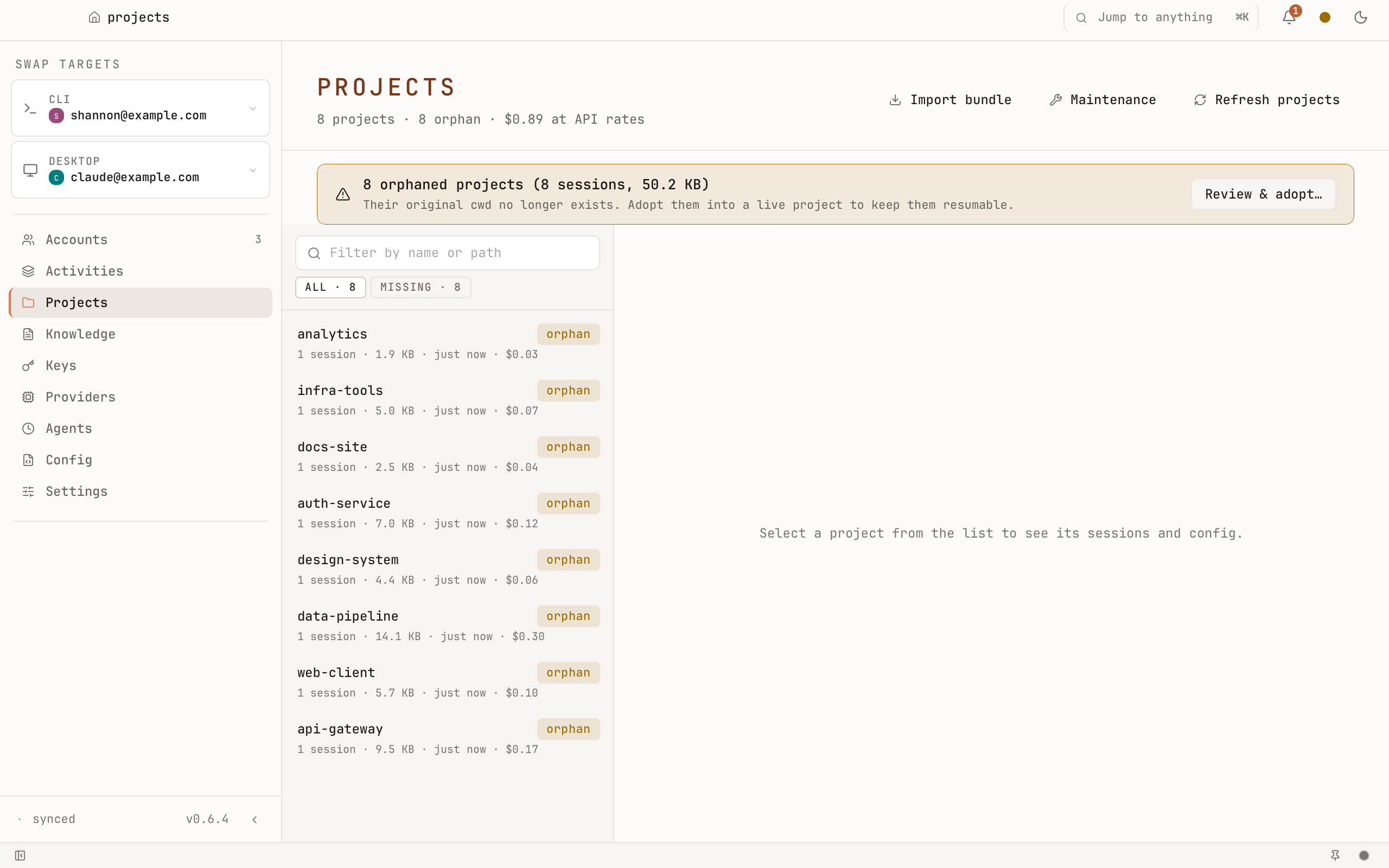Open the docs-site project row
Image resolution: width=1389 pixels, height=868 pixels.
tap(448, 456)
